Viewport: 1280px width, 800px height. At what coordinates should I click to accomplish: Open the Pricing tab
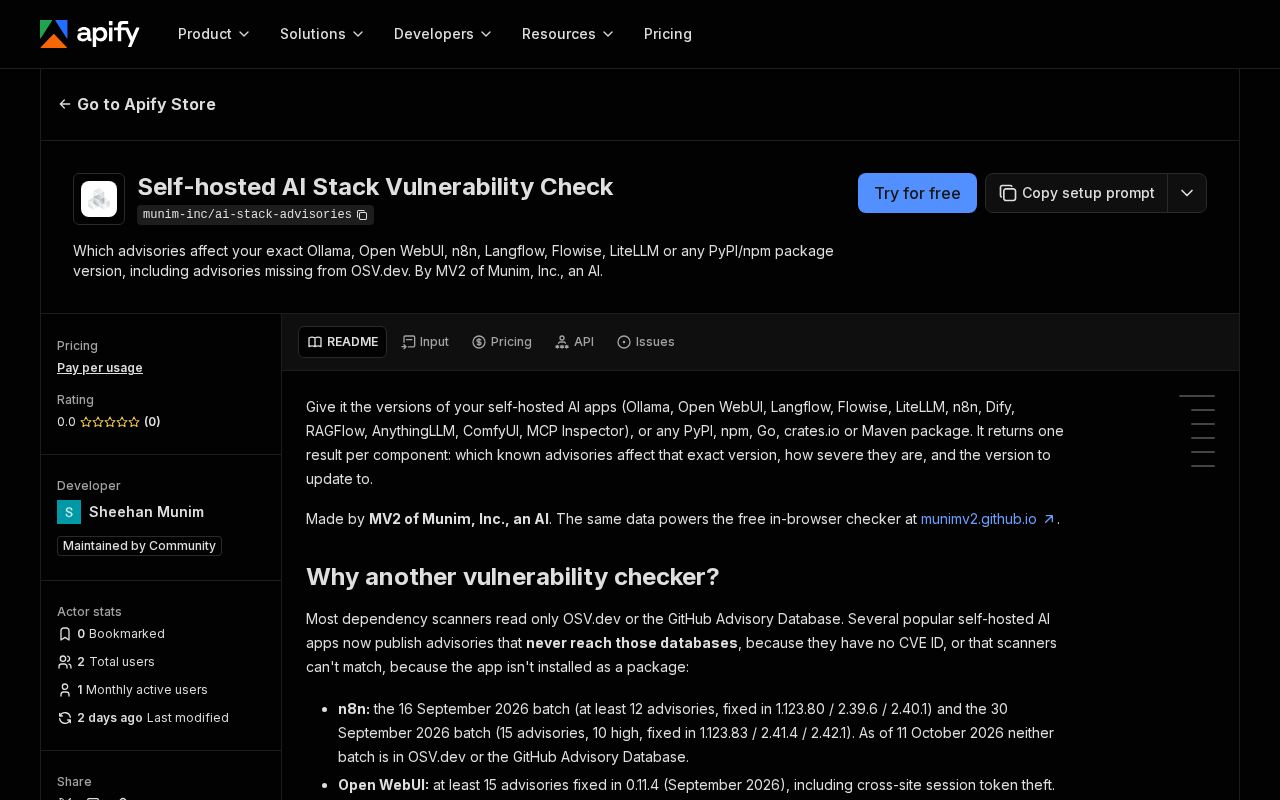click(502, 342)
